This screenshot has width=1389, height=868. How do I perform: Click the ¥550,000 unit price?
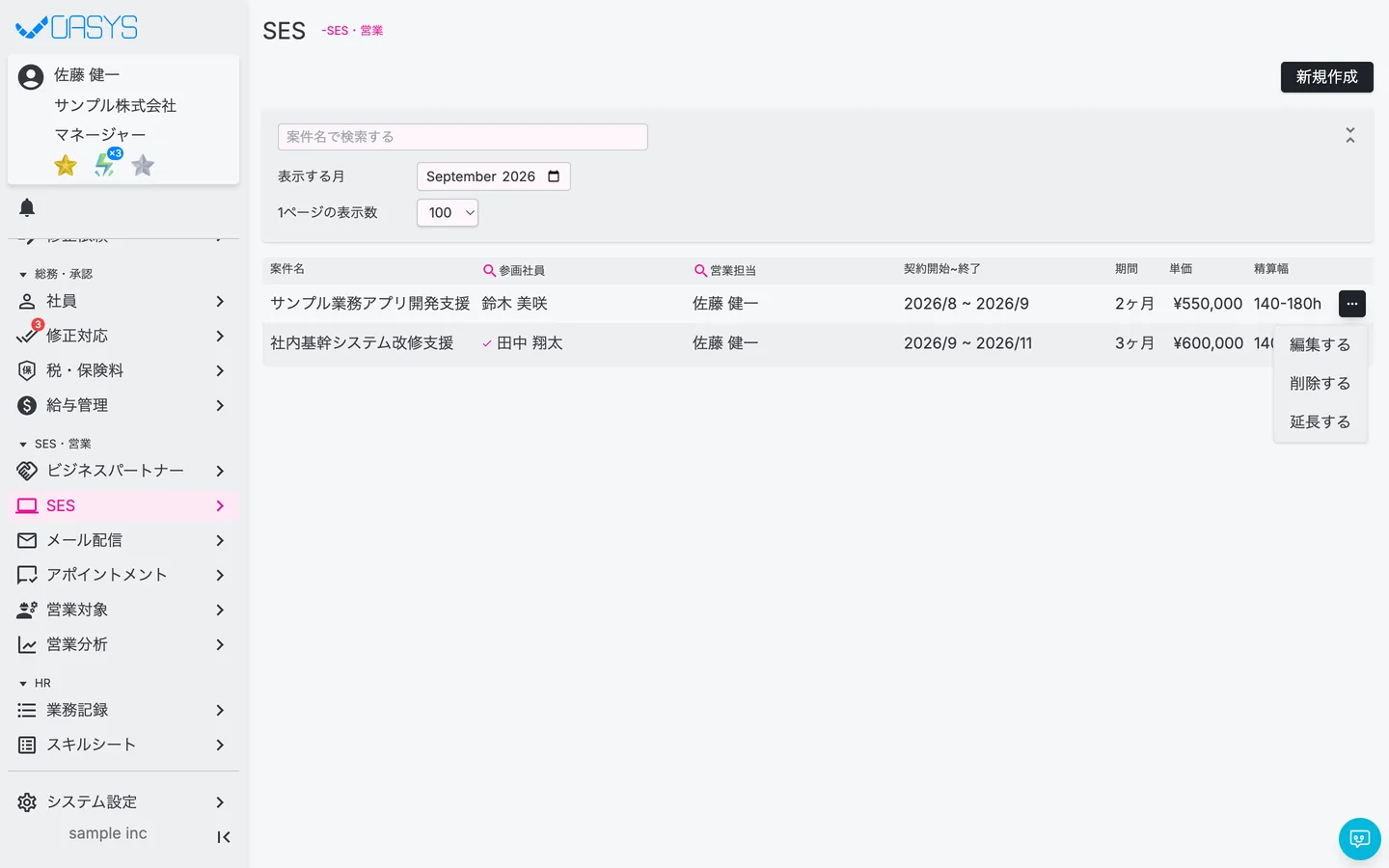click(1208, 304)
